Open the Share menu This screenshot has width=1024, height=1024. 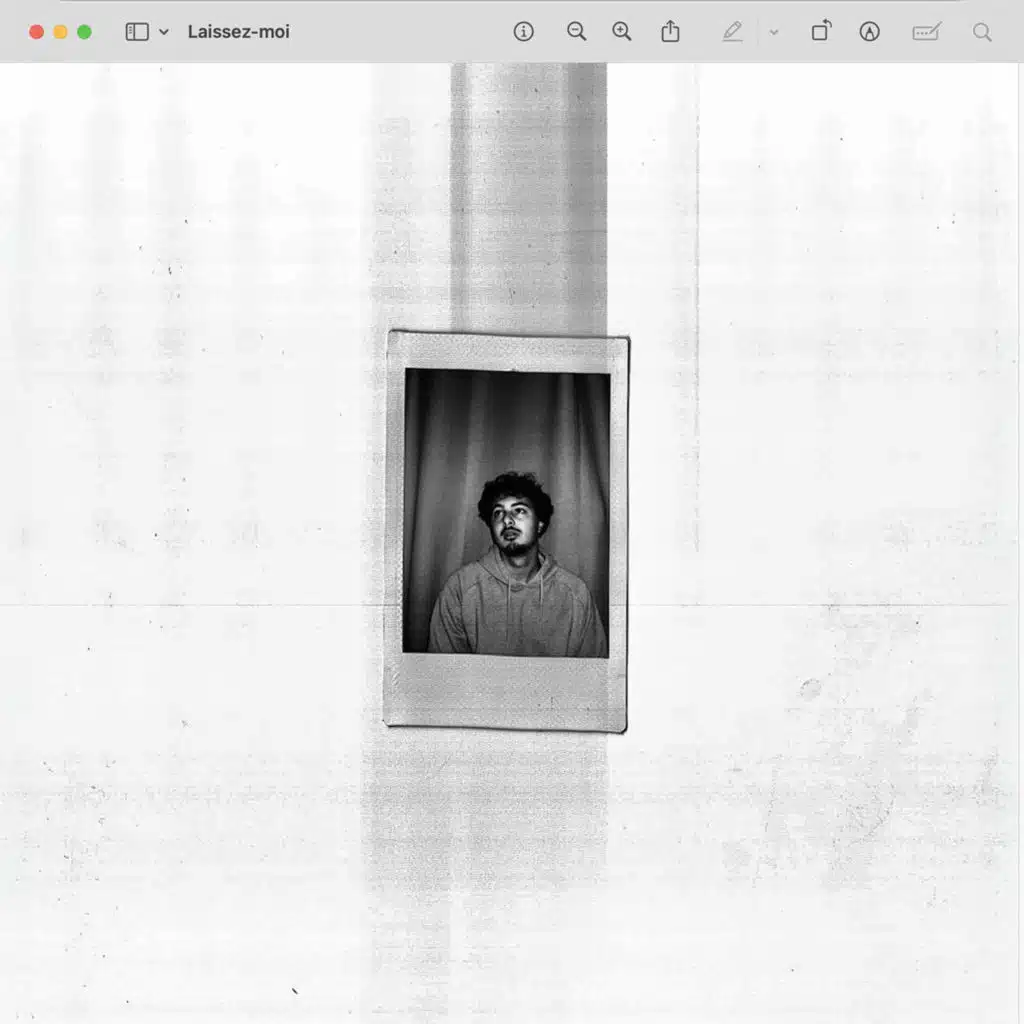(670, 32)
